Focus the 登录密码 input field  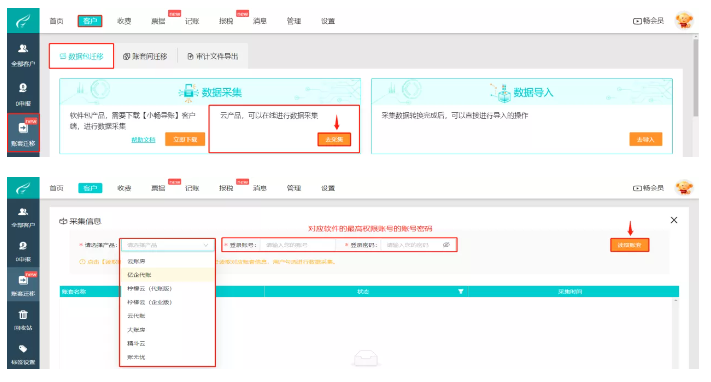(418, 245)
